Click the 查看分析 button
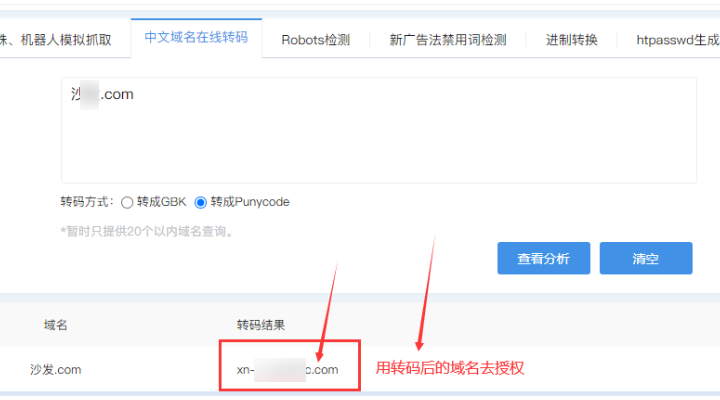 (543, 258)
